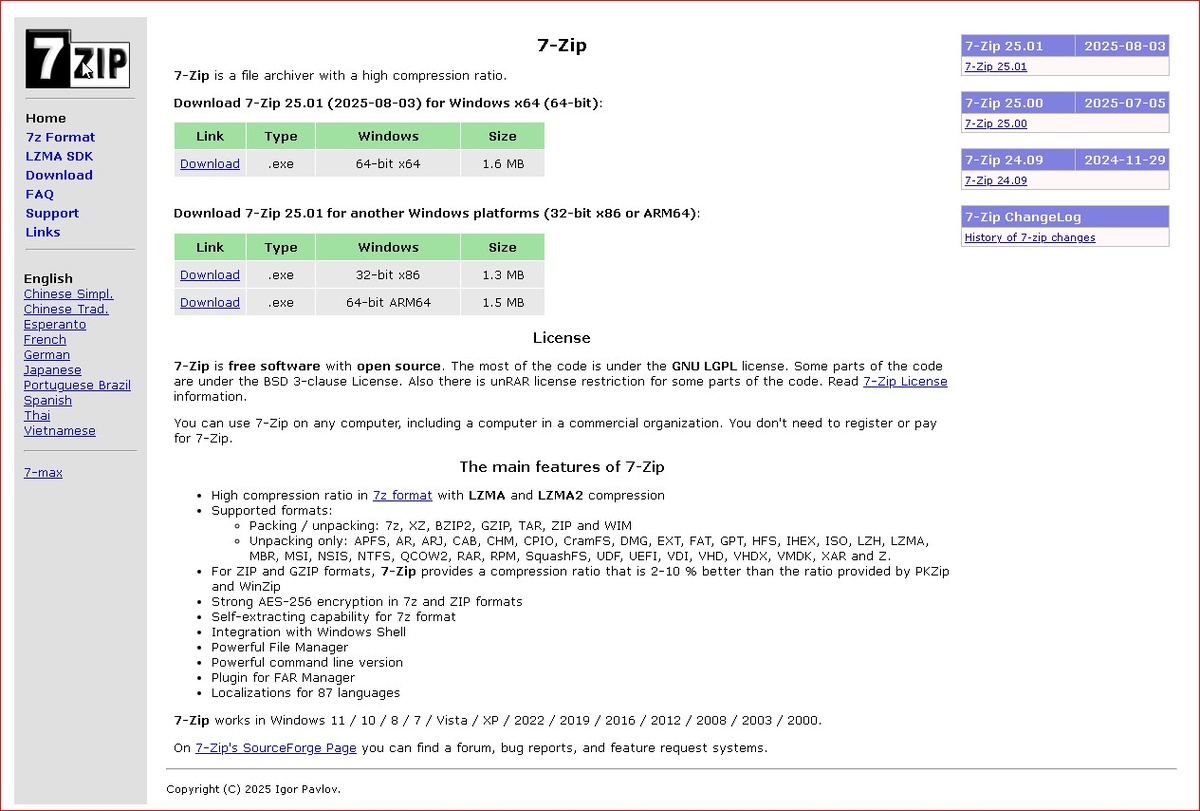
Task: Click the License heading
Action: pyautogui.click(x=561, y=338)
